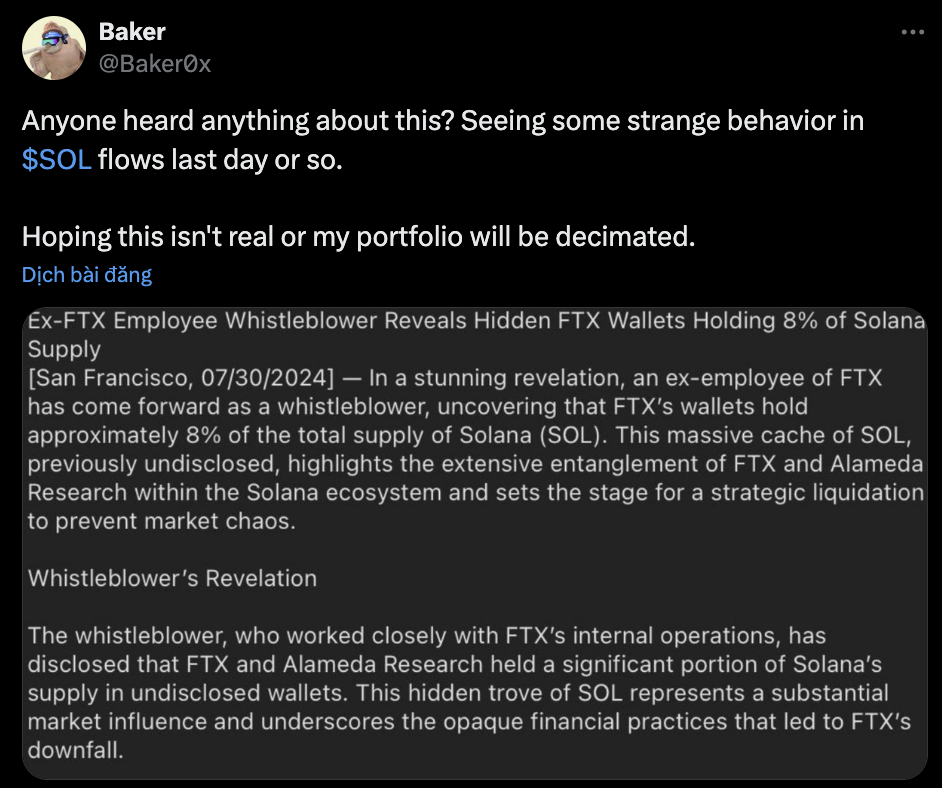Click the 'Anyone heard anything about this?' sentence
Image resolution: width=942 pixels, height=788 pixels.
point(238,121)
